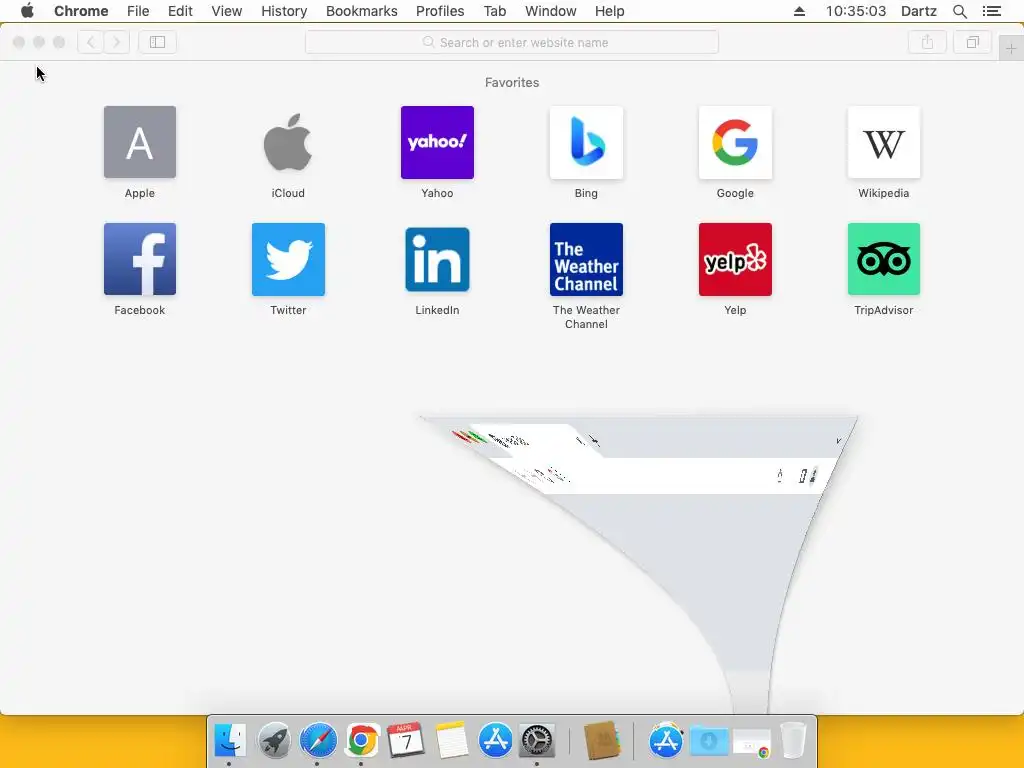
Task: Open the Applications folder stack in Dock
Action: [665, 741]
